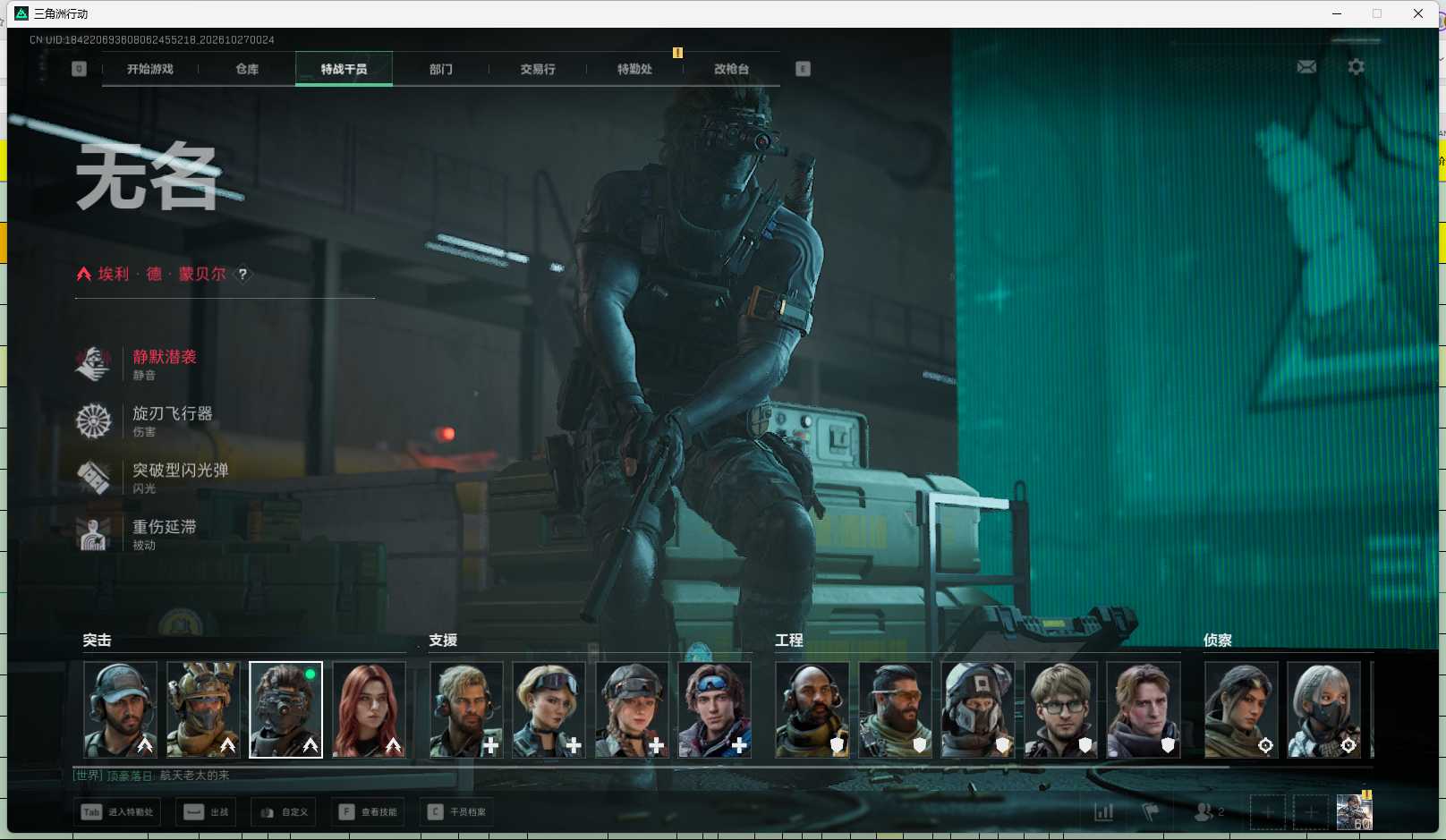Click the second empty squad slot plus

coord(1311,812)
